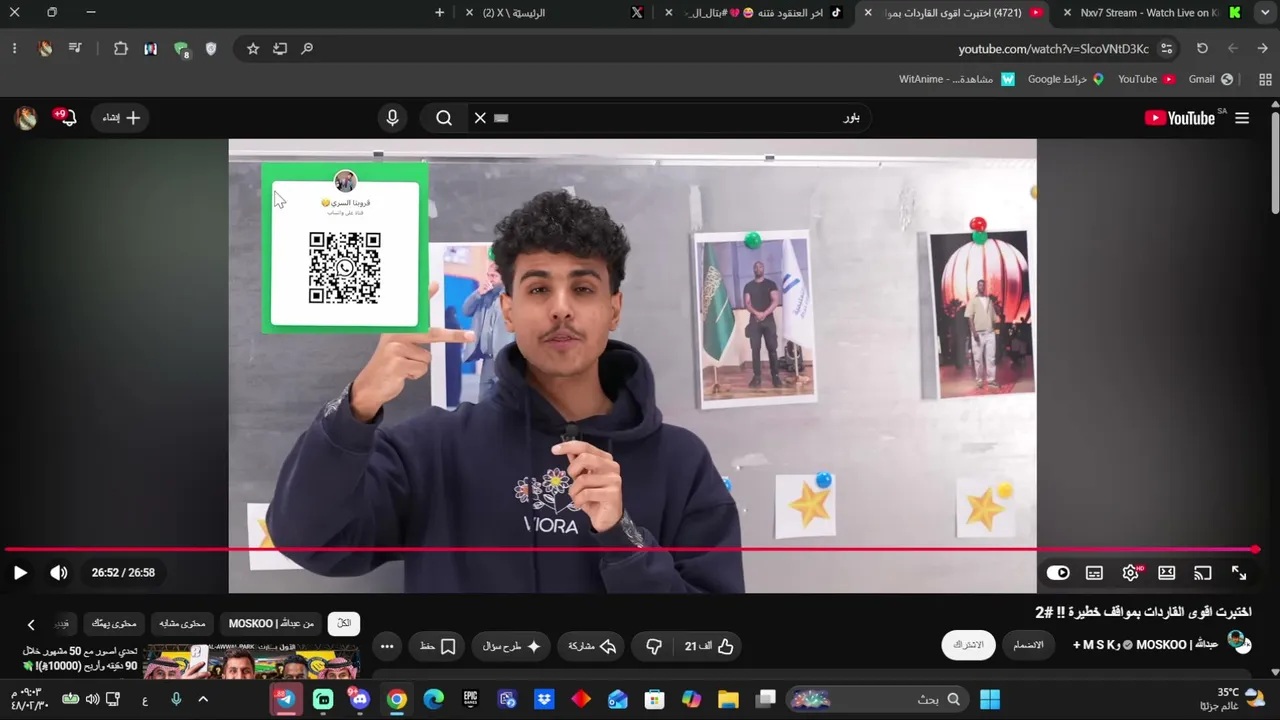The image size is (1280, 720).
Task: Open the Chrome profile avatar
Action: click(45, 48)
